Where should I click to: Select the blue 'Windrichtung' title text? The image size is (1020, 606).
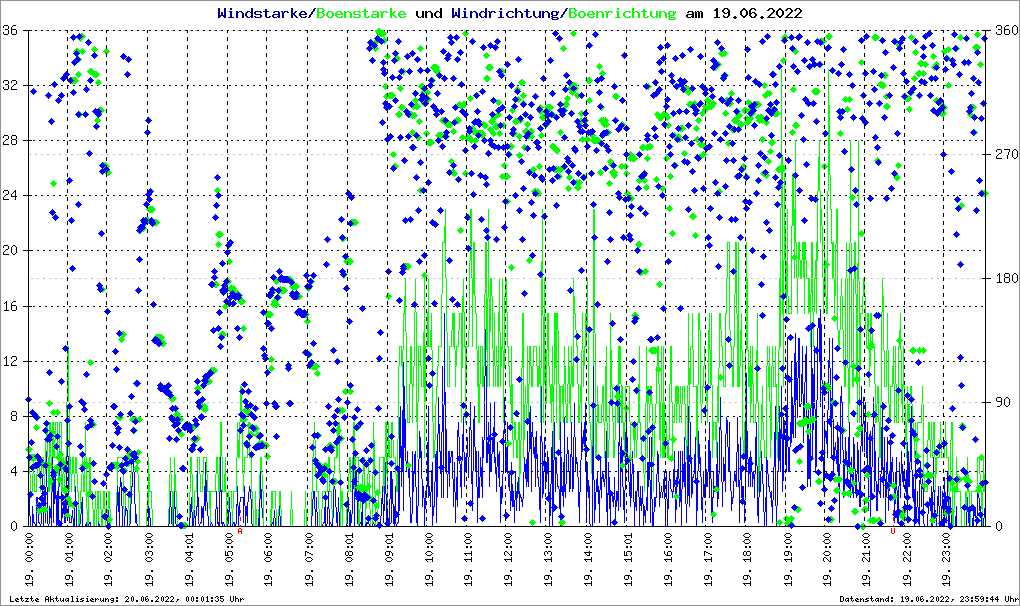tap(506, 13)
